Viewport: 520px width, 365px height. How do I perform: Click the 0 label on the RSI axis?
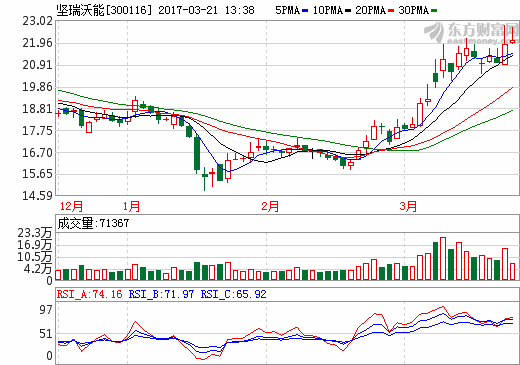pyautogui.click(x=49, y=356)
